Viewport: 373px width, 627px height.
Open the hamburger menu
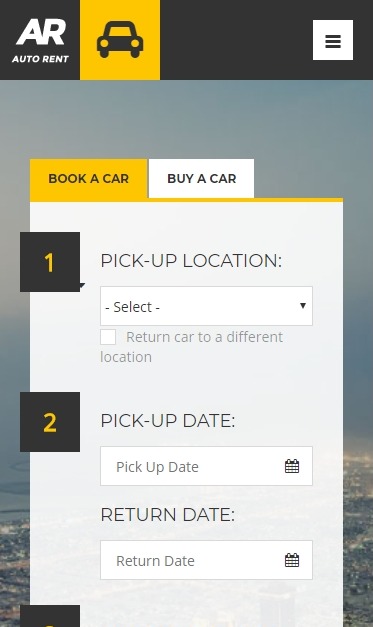point(333,40)
